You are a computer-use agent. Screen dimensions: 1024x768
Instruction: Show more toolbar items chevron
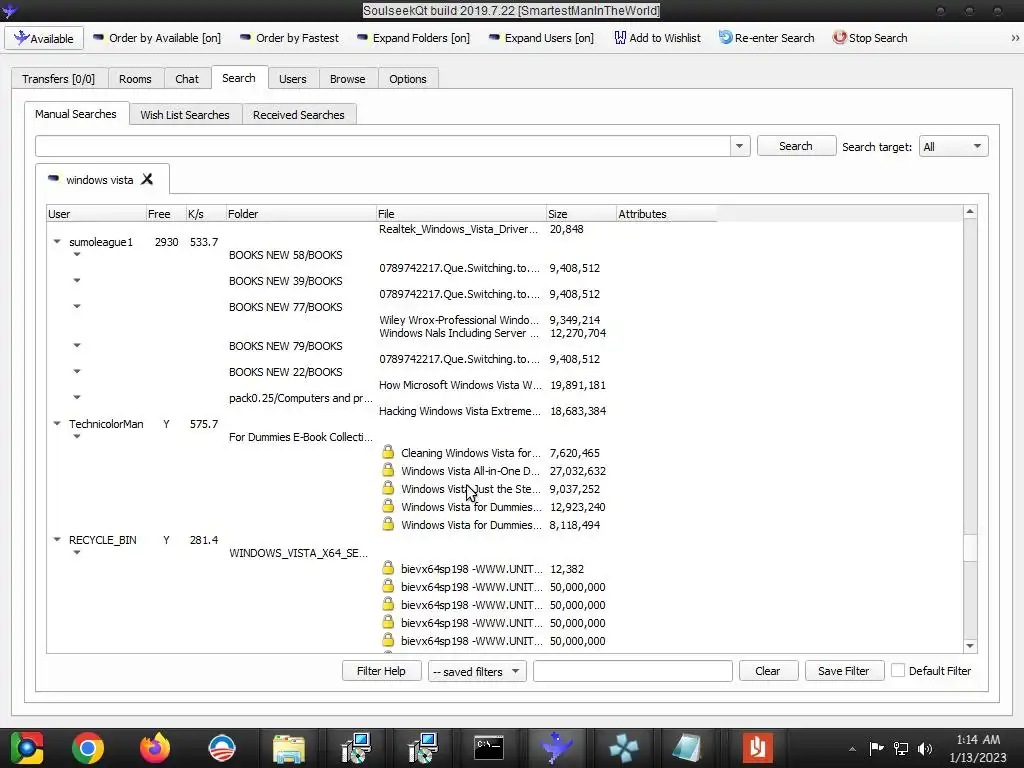click(1015, 38)
